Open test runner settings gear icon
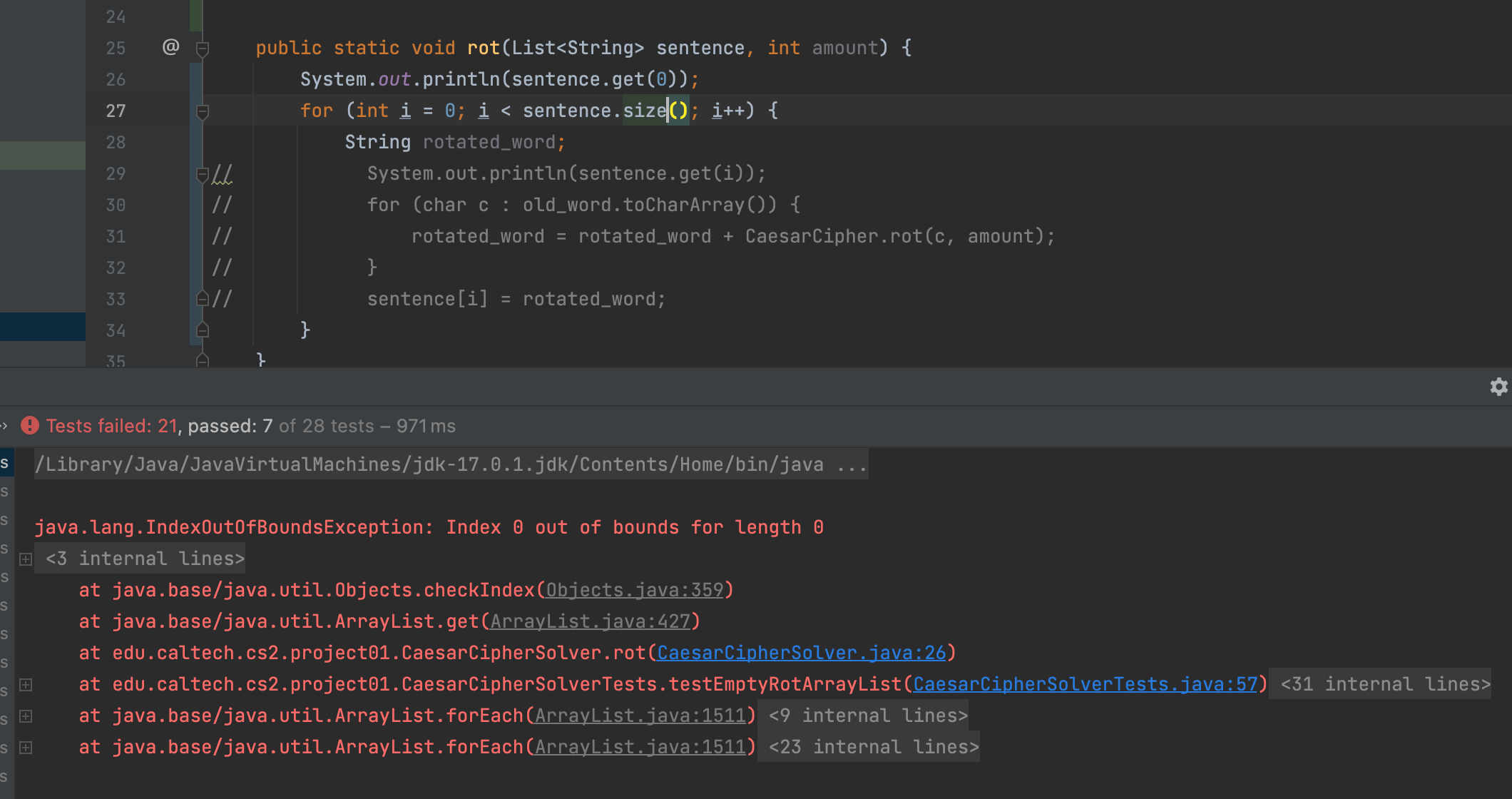Viewport: 1512px width, 799px height. click(x=1498, y=387)
